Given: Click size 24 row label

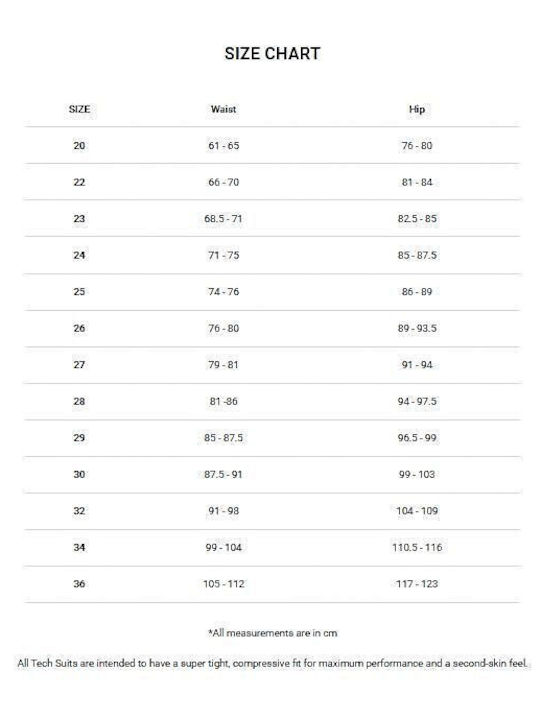Looking at the screenshot, I should click(79, 255).
